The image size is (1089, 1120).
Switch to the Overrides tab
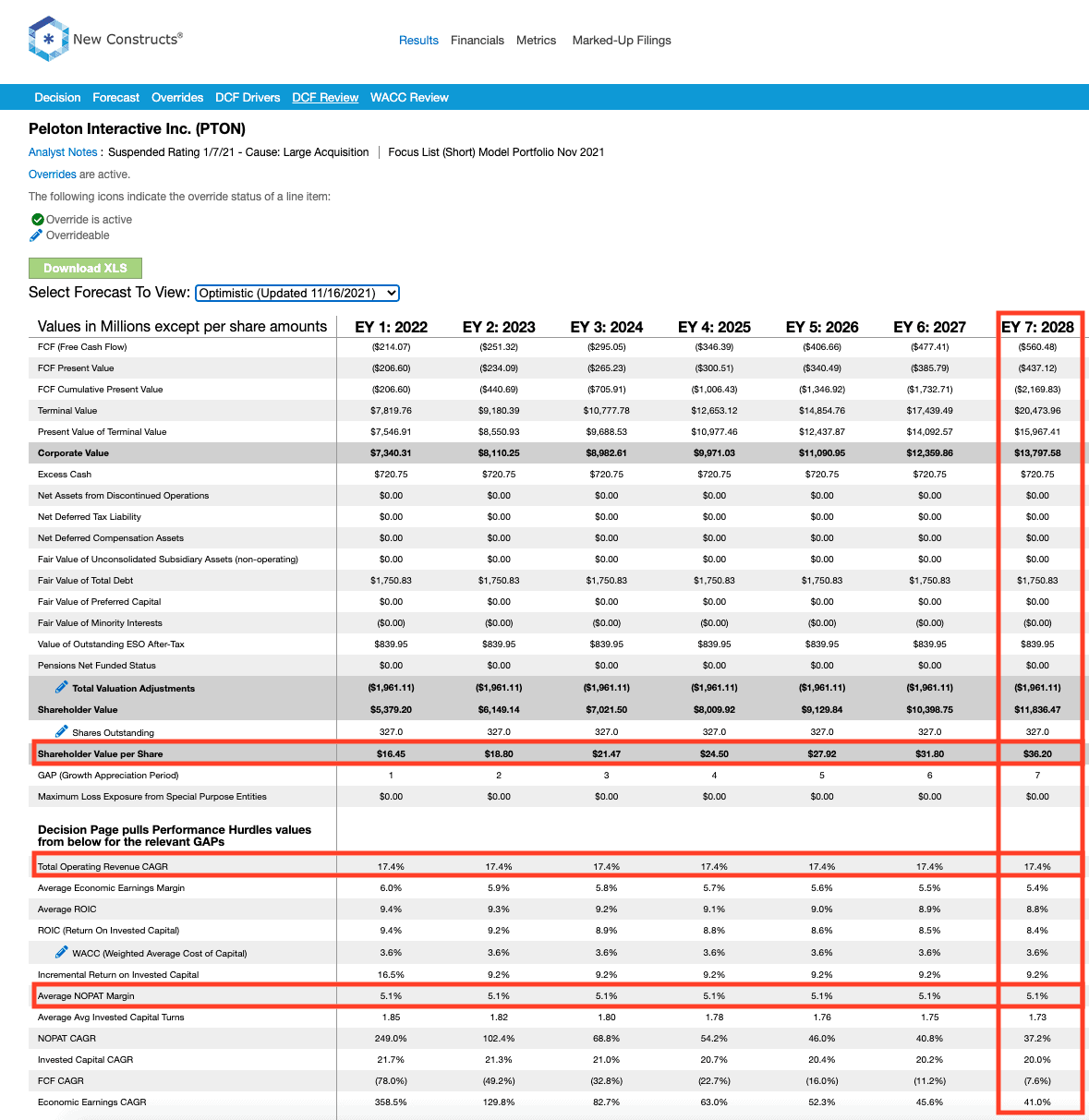177,98
